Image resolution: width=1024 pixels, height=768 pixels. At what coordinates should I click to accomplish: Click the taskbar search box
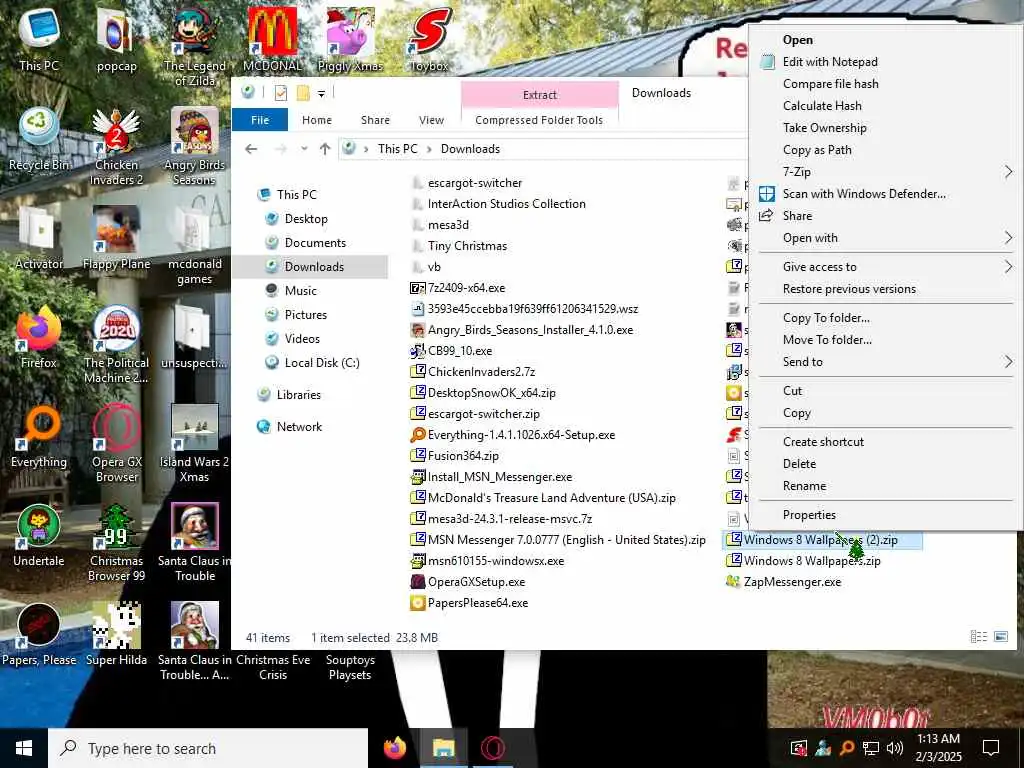pos(208,748)
